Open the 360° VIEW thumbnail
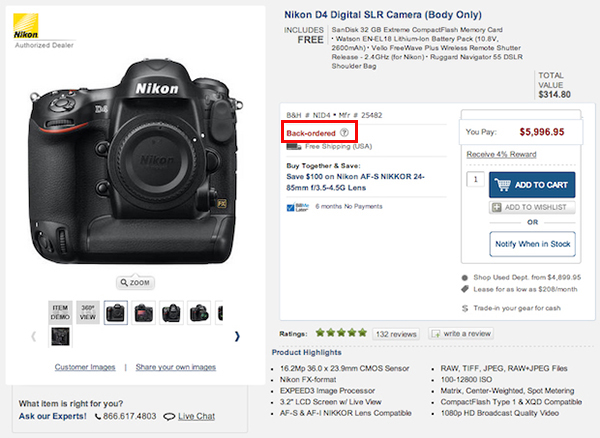600x438 pixels. tap(88, 313)
